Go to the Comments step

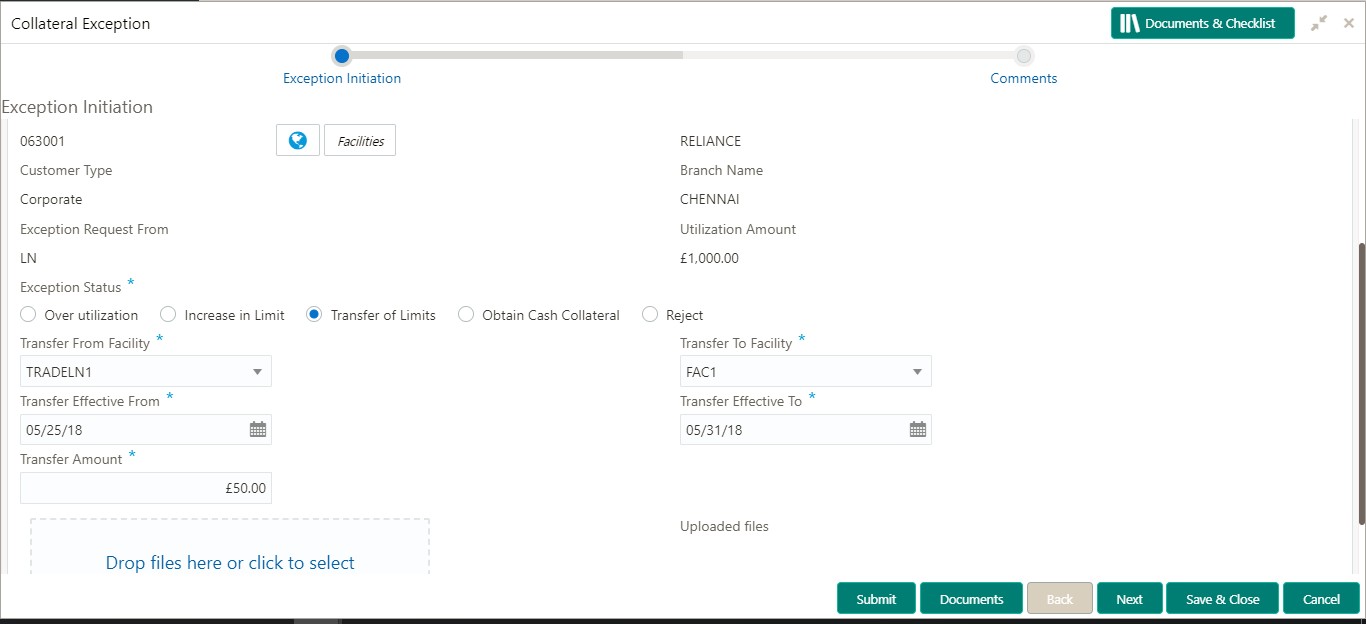point(1023,56)
